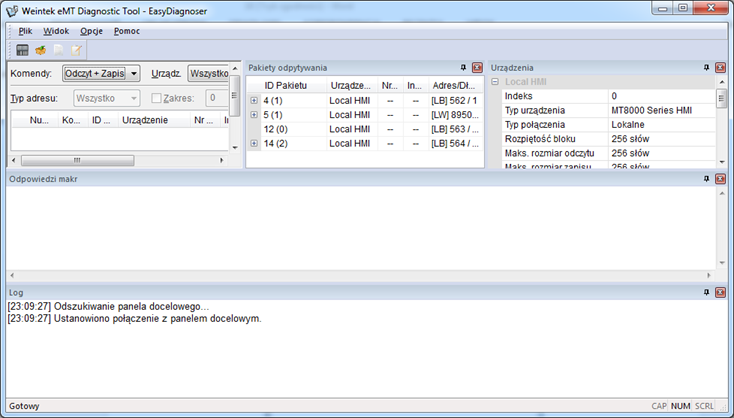This screenshot has width=734, height=418.
Task: Close the Pakiety odpytywania panel
Action: pyautogui.click(x=477, y=68)
